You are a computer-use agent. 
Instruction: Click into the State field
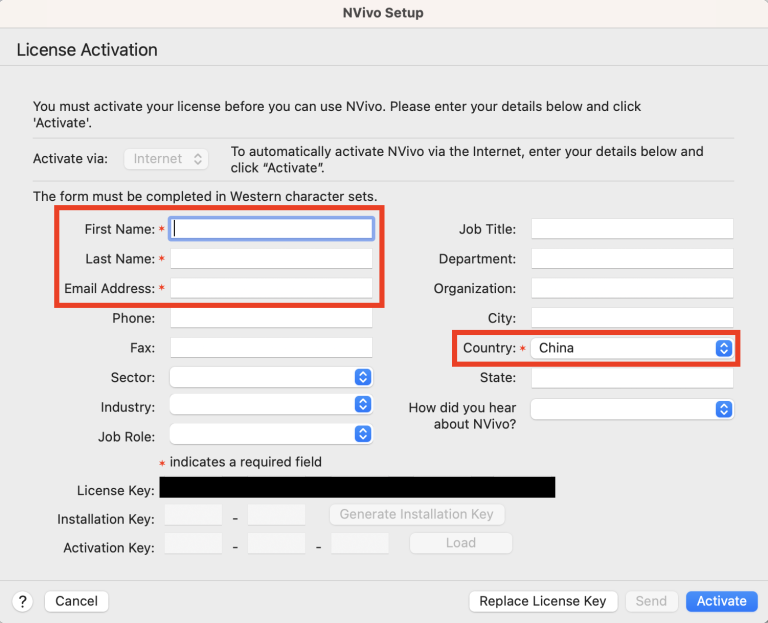click(x=632, y=378)
